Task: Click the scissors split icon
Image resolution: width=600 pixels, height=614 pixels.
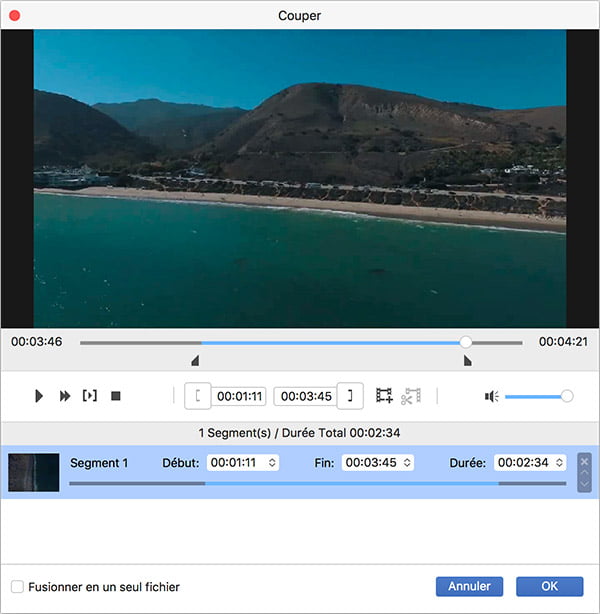Action: click(410, 396)
